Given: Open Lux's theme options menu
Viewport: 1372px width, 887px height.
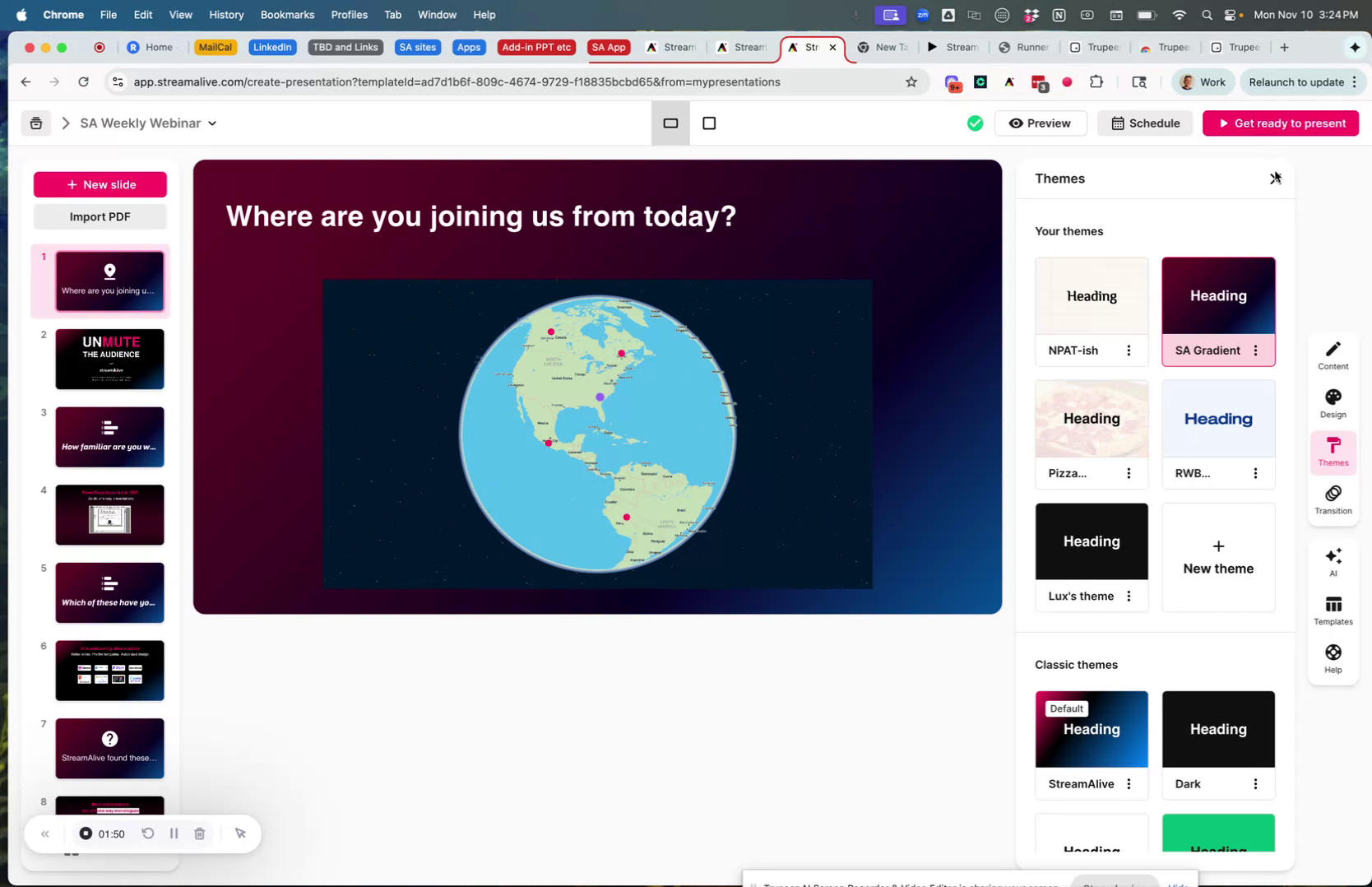Looking at the screenshot, I should [1129, 596].
